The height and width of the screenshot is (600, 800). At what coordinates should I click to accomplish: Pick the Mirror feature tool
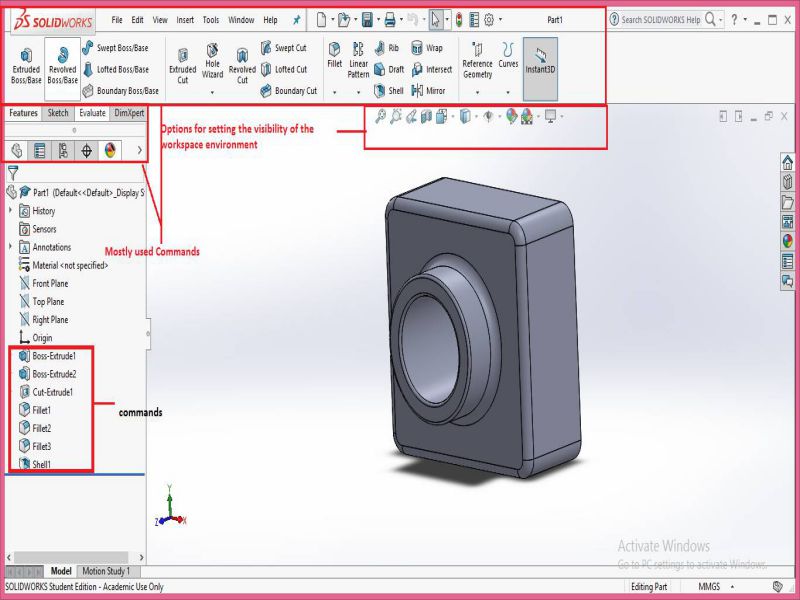(x=428, y=91)
